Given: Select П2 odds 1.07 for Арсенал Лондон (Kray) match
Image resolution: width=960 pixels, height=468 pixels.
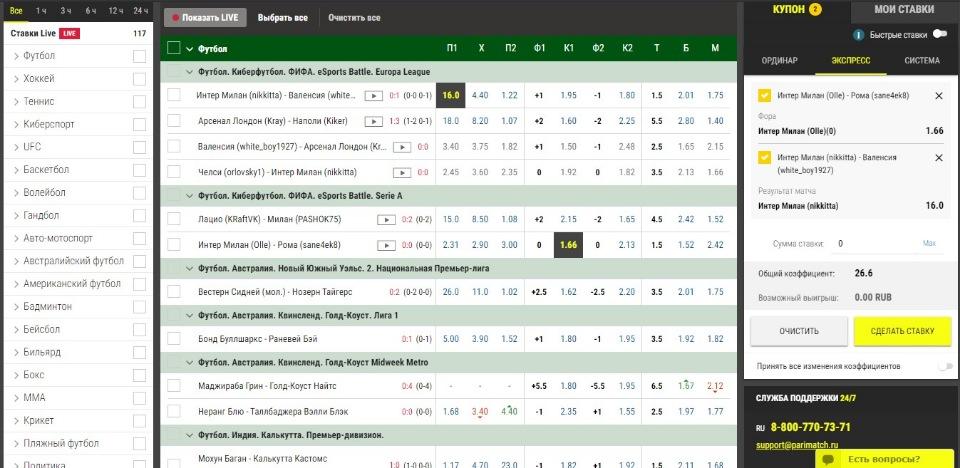Looking at the screenshot, I should pos(510,121).
